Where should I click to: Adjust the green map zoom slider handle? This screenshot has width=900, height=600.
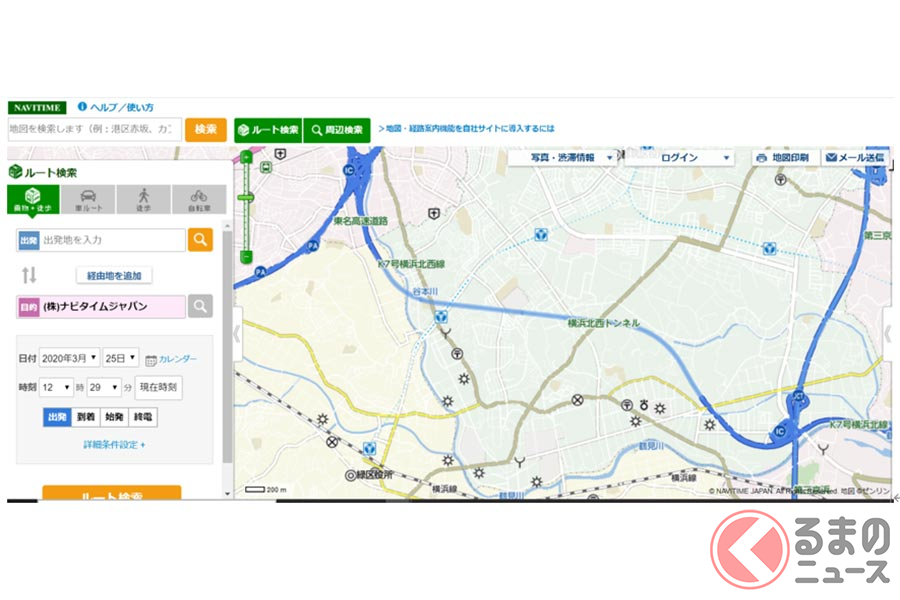coord(246,198)
